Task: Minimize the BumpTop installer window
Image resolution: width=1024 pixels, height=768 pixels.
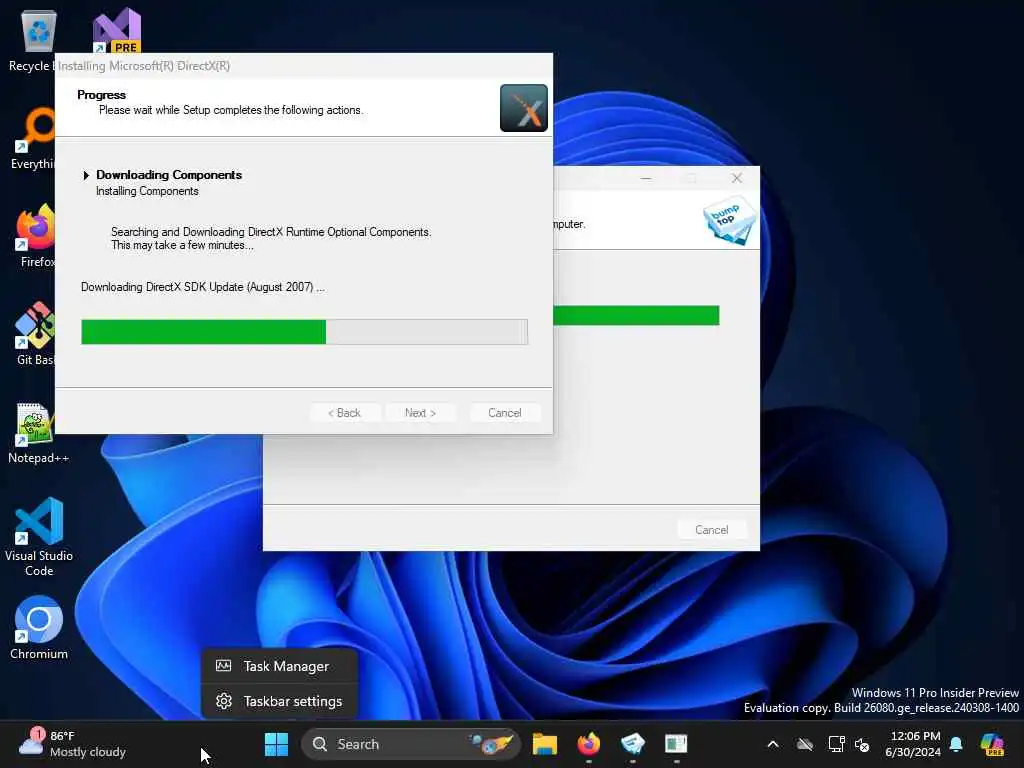Action: click(646, 178)
